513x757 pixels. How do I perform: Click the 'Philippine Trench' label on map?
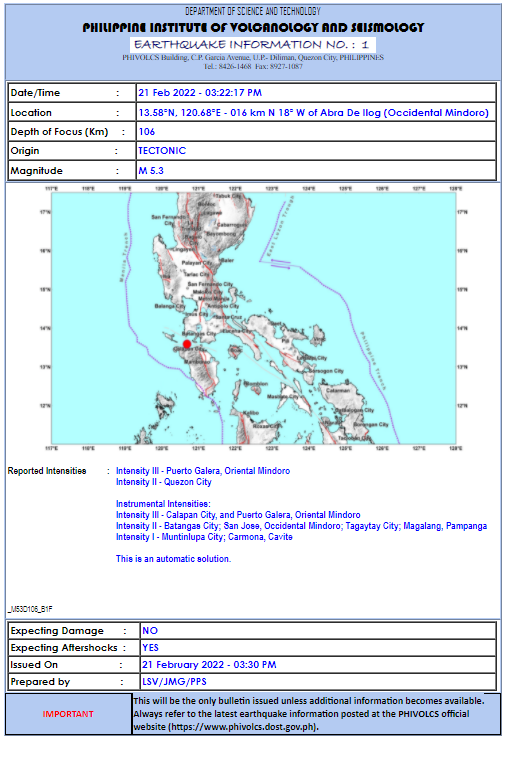click(x=373, y=362)
